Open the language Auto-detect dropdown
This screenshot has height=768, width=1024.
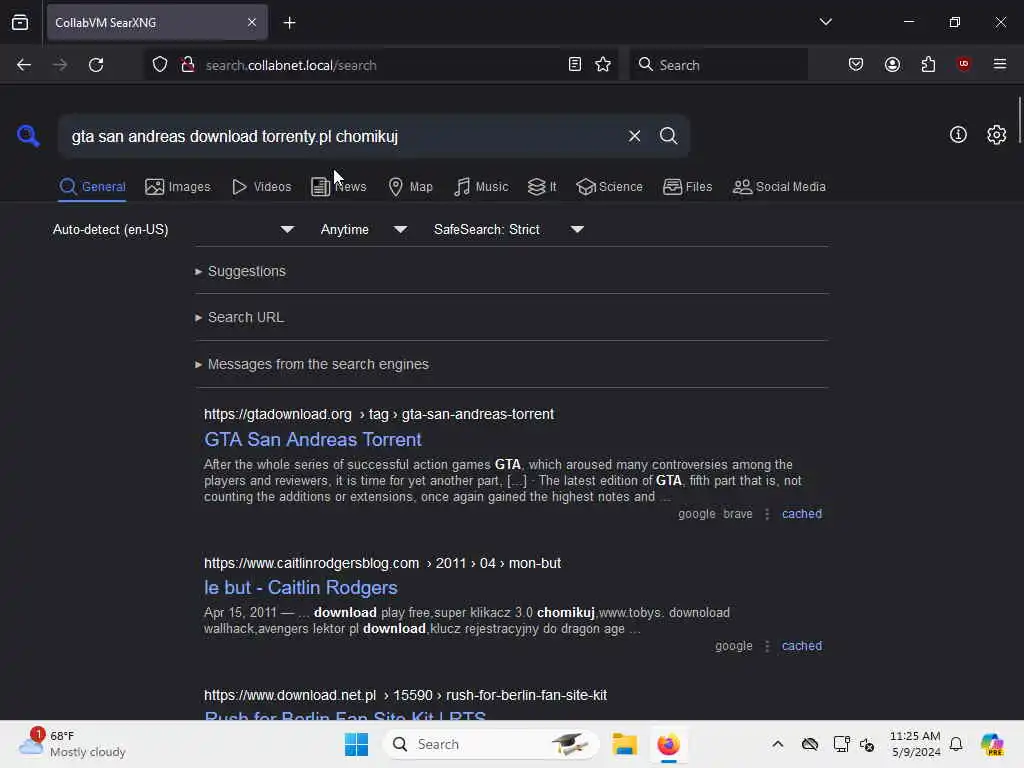pyautogui.click(x=173, y=229)
